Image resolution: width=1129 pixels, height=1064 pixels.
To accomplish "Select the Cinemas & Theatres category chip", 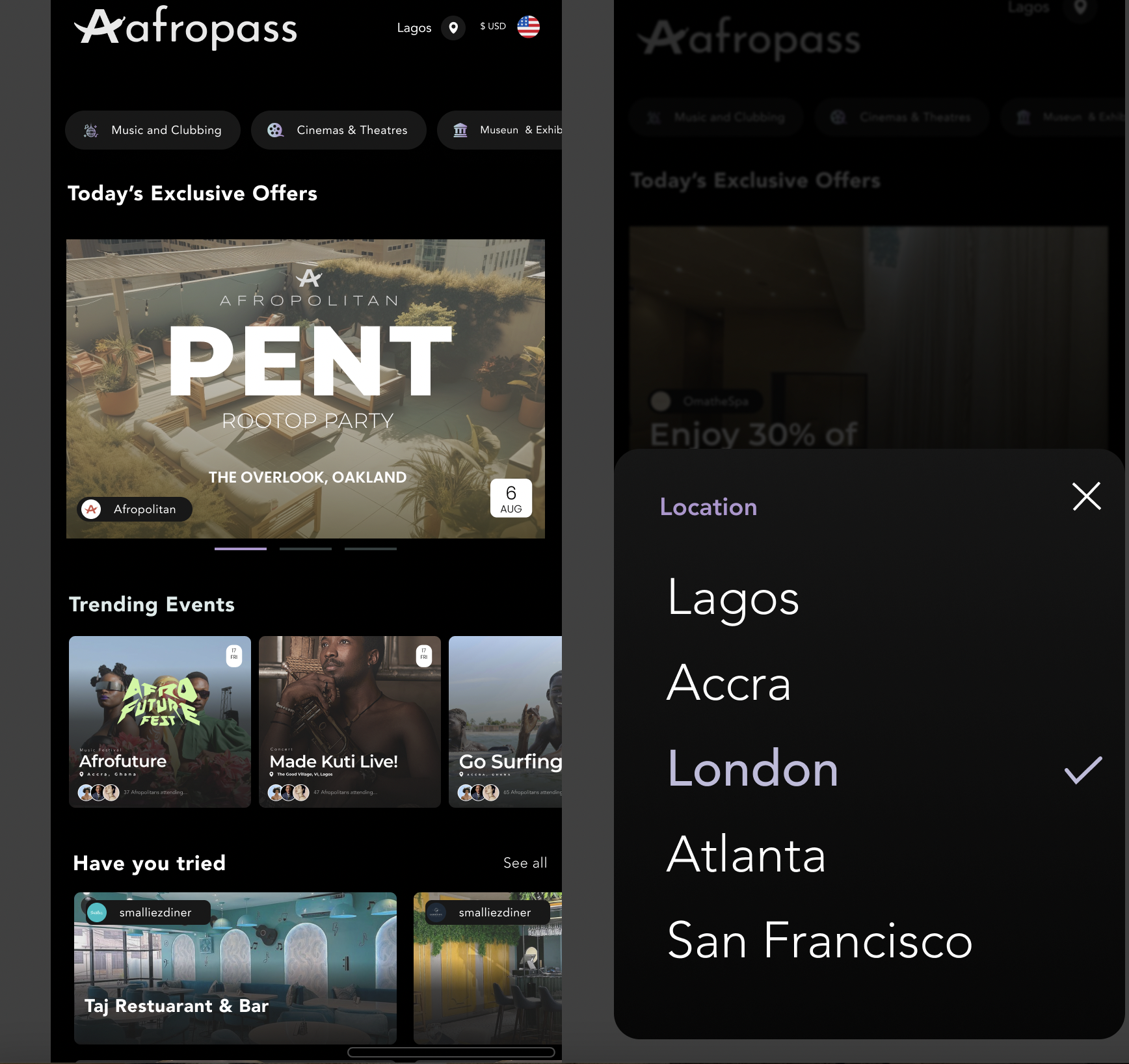I will tap(339, 130).
